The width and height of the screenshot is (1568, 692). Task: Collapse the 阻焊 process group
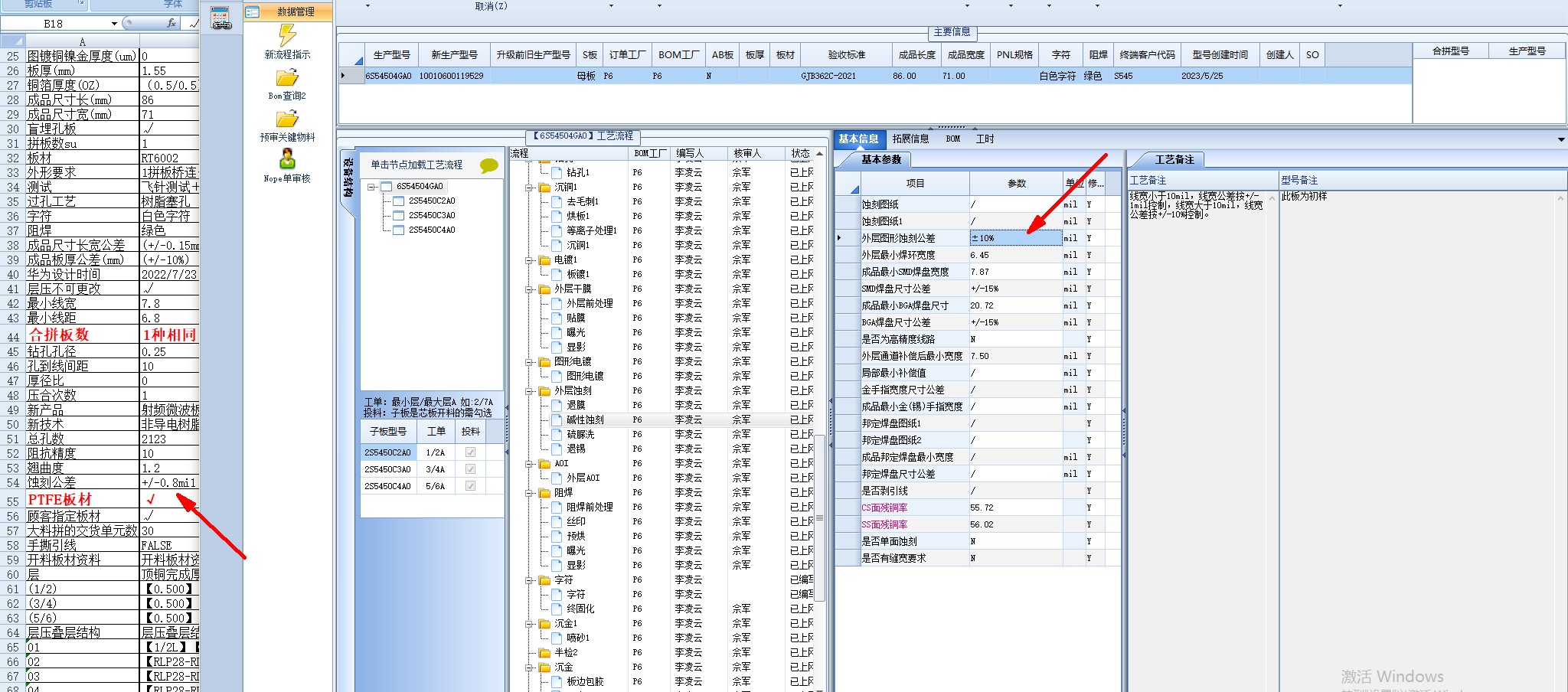click(528, 493)
